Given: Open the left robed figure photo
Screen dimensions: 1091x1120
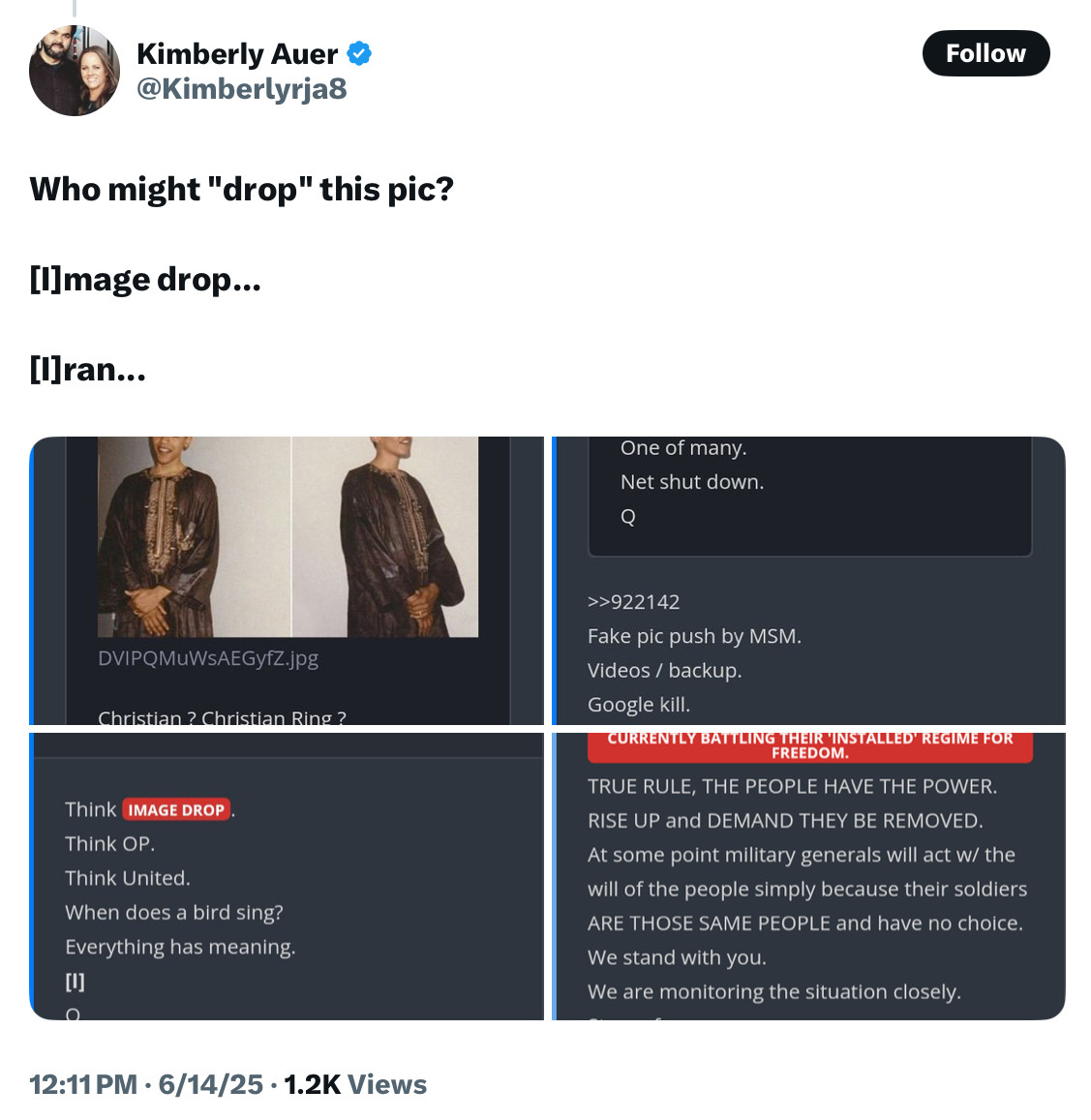Looking at the screenshot, I should (x=194, y=537).
